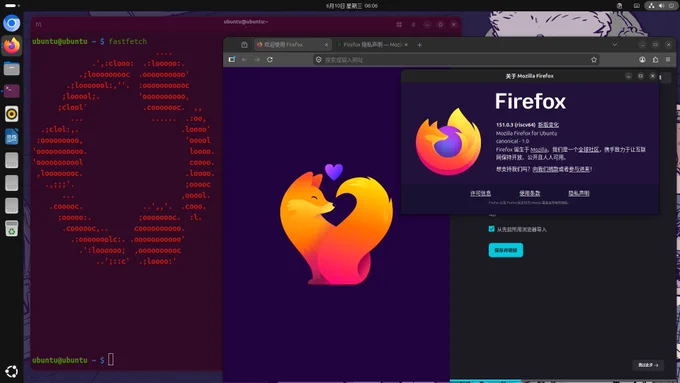
Task: Open Firefox View at the tab bar's left
Action: click(244, 45)
